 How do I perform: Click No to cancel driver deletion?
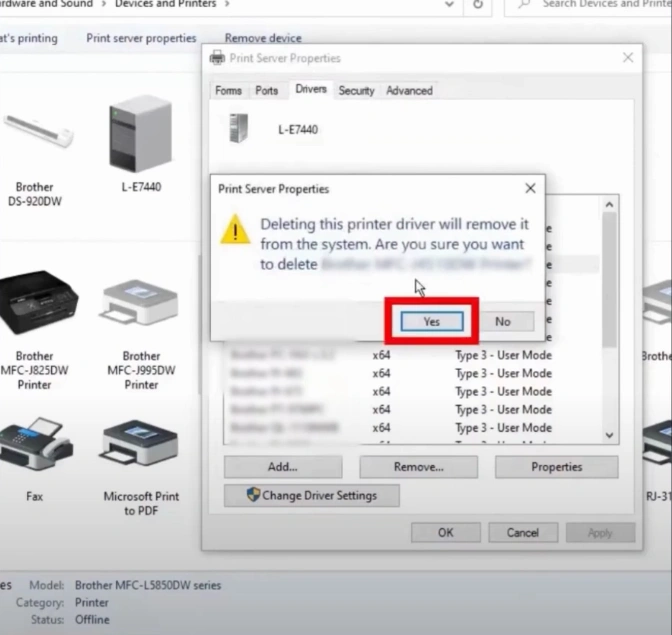point(502,321)
